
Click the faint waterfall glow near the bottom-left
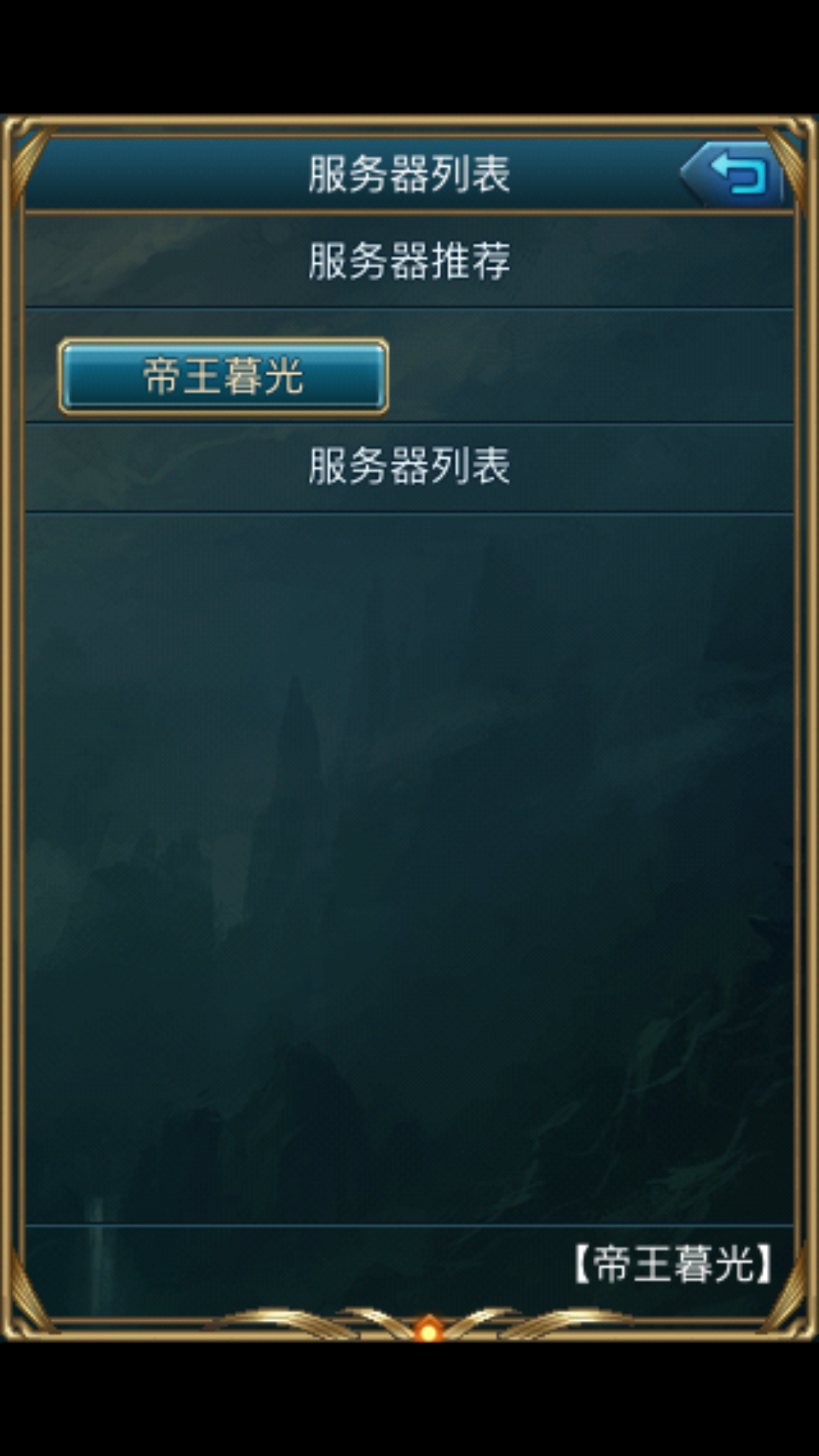98,1253
